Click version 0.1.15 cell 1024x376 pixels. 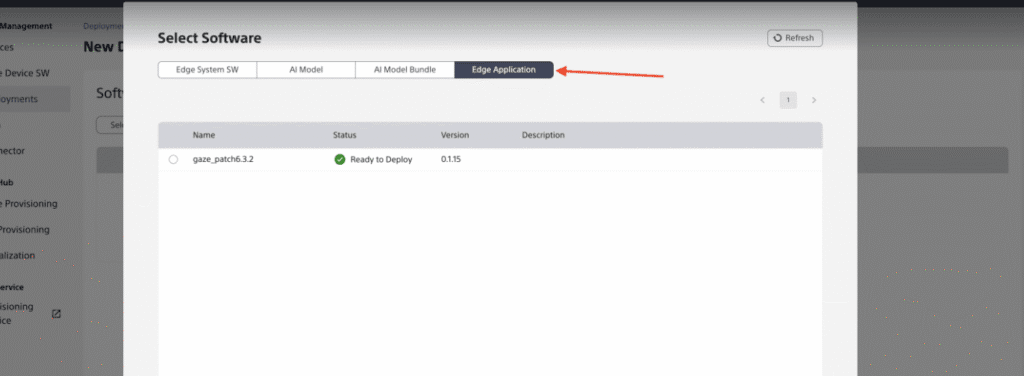coord(451,159)
